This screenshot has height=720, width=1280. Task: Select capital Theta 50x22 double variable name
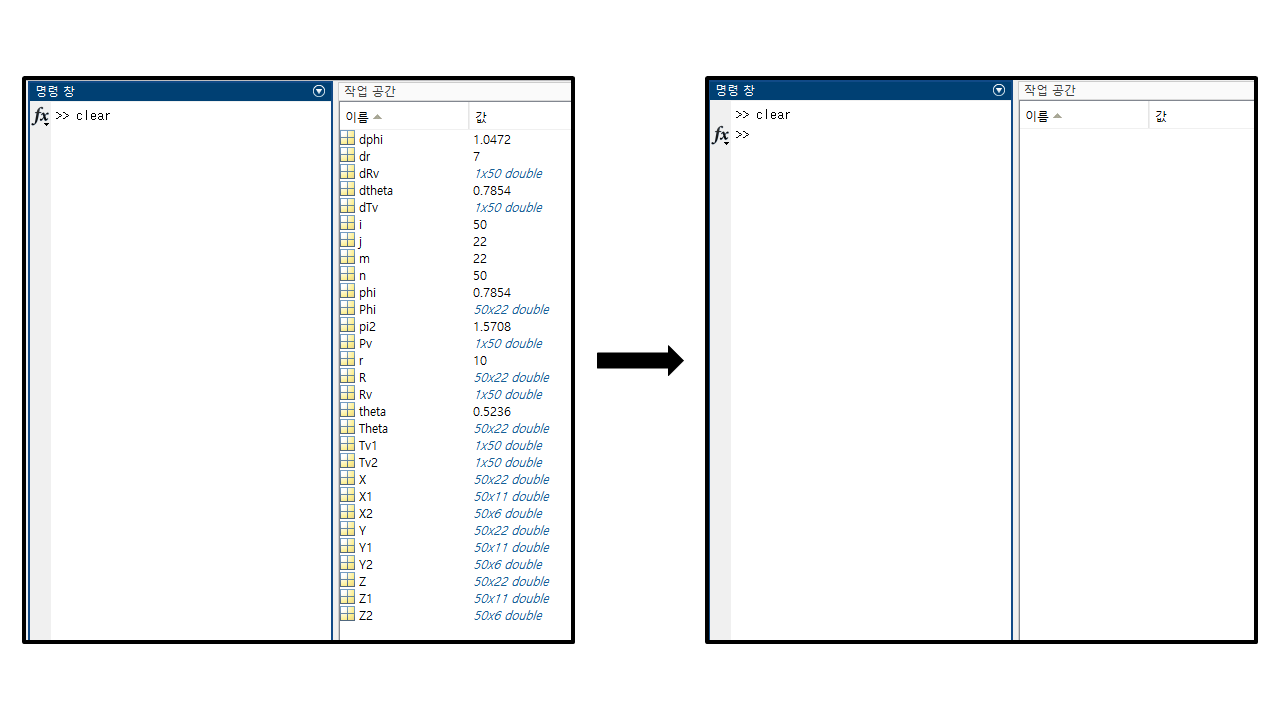[x=374, y=428]
